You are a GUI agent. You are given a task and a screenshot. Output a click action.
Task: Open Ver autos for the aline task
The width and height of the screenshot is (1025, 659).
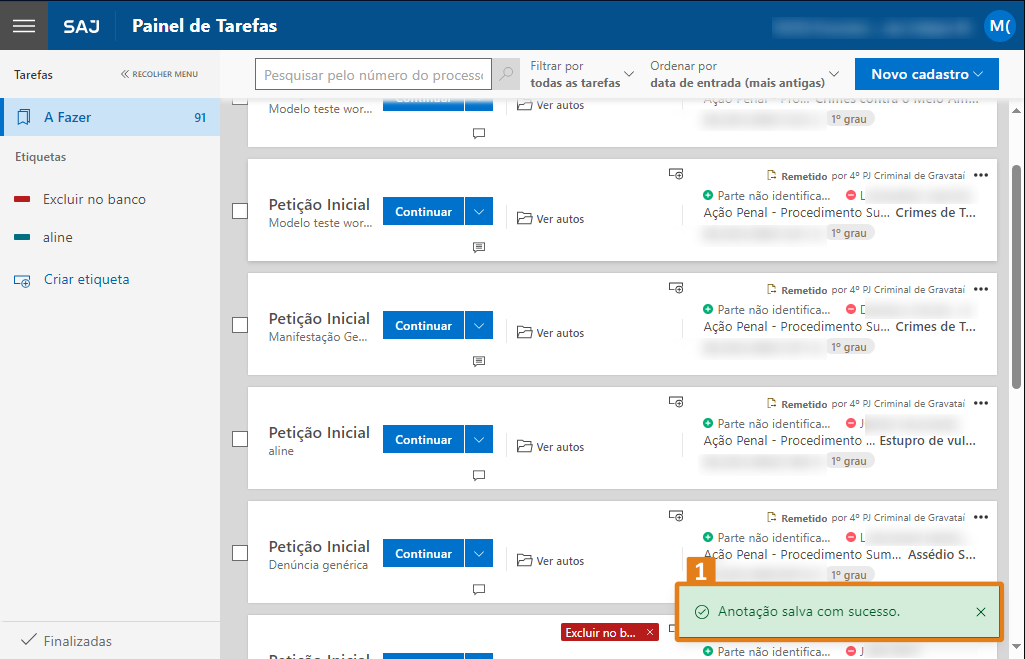[551, 447]
